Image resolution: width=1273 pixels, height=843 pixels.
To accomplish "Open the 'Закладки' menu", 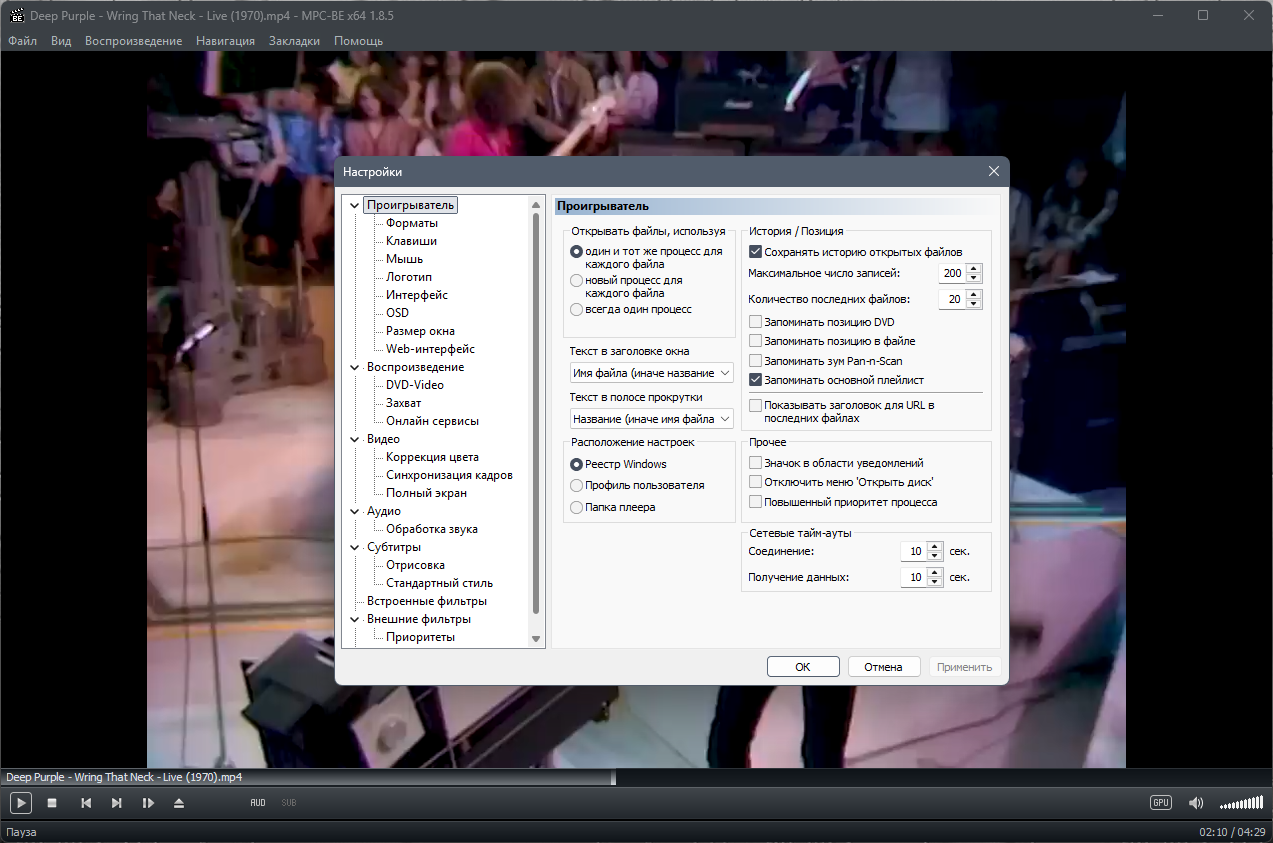I will tap(294, 41).
